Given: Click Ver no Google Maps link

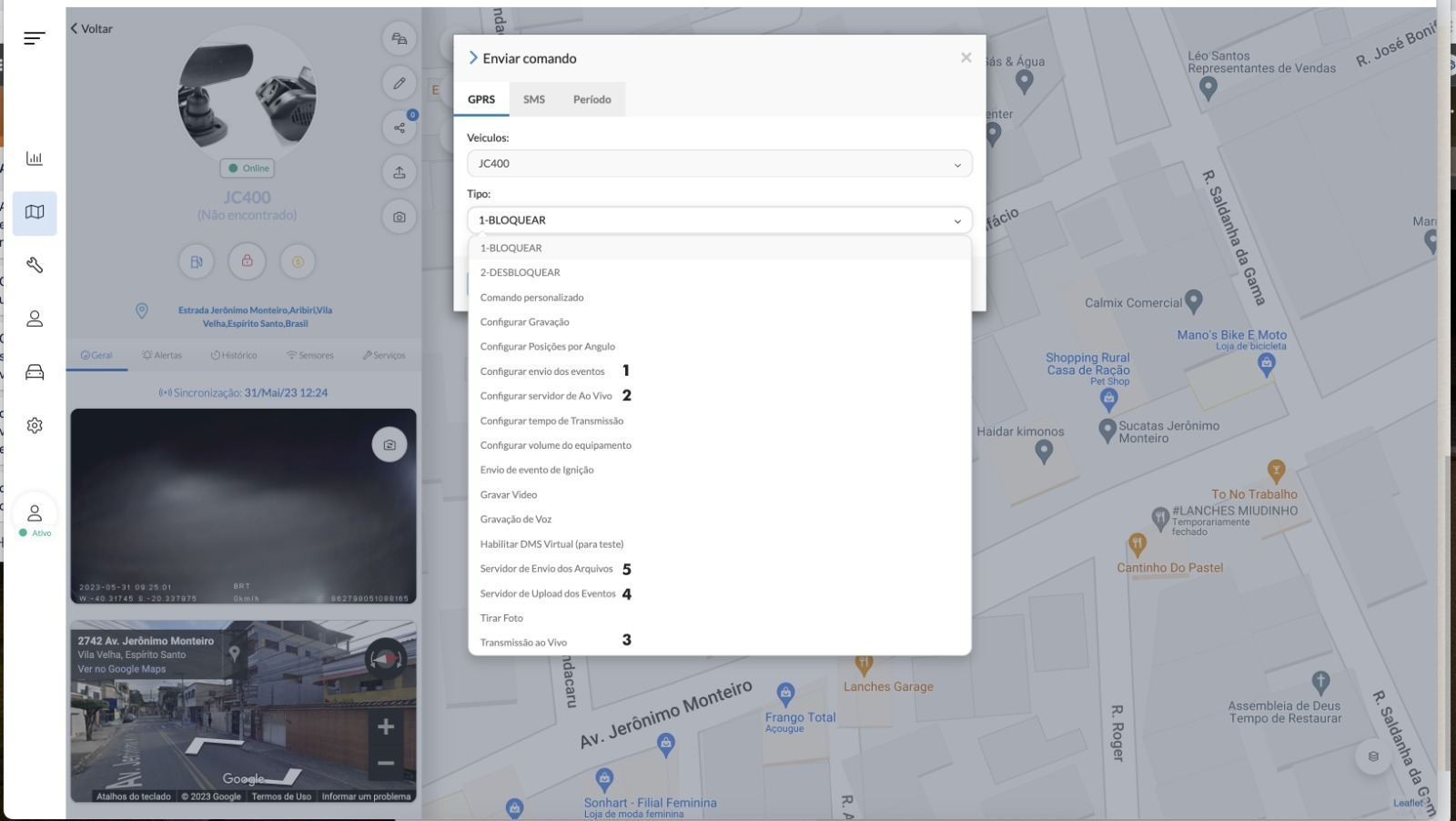Looking at the screenshot, I should click(x=122, y=669).
